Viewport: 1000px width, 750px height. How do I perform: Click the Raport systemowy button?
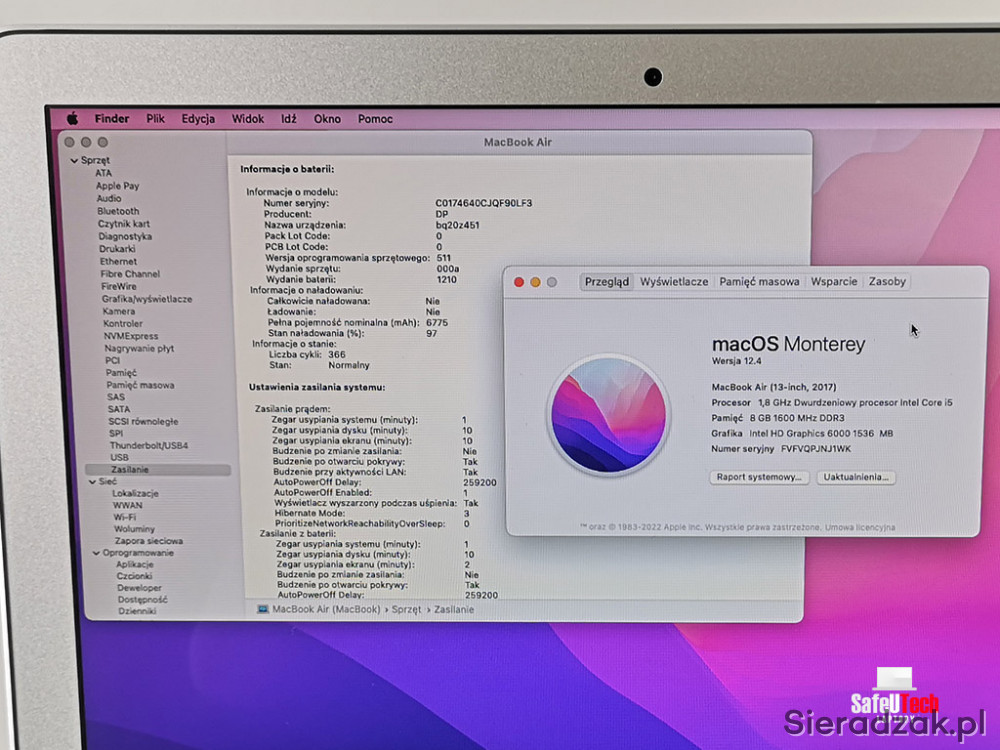click(759, 477)
